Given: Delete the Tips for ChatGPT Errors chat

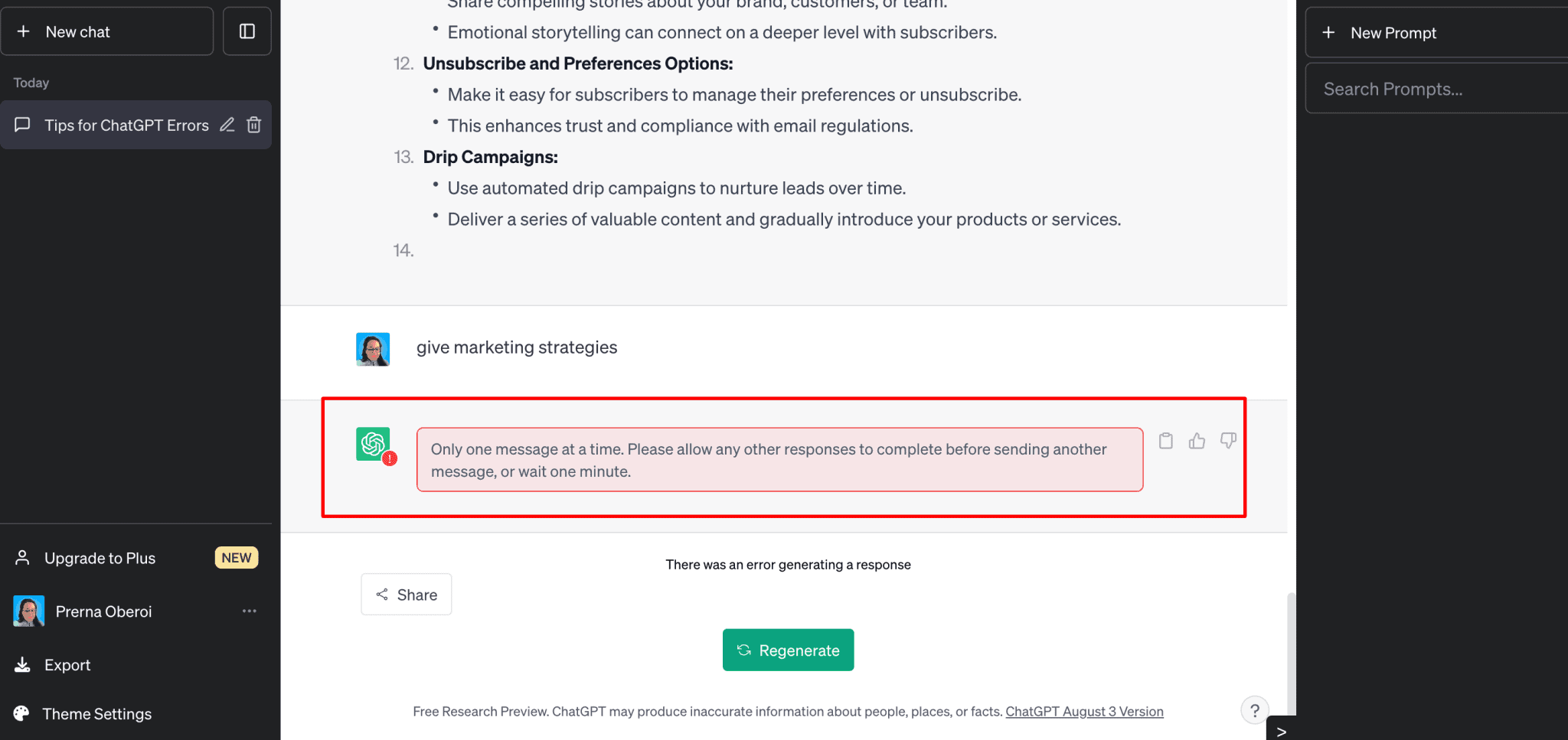Looking at the screenshot, I should tap(254, 125).
